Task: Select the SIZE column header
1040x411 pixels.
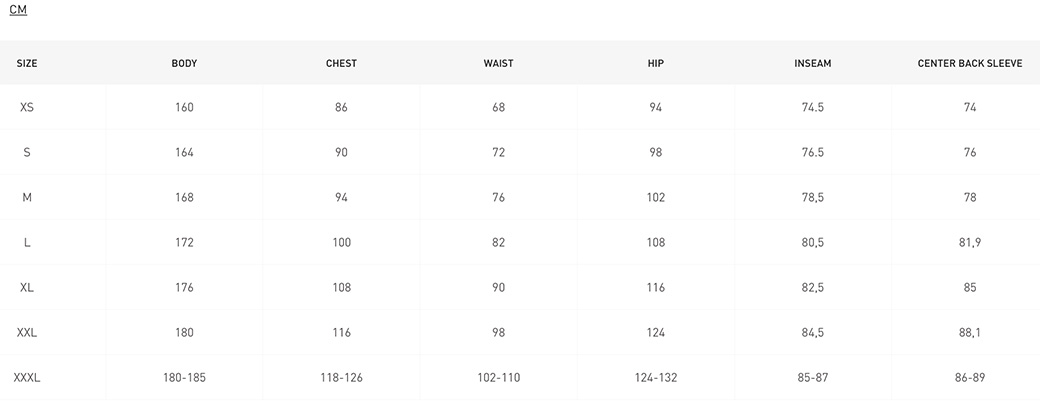Action: pyautogui.click(x=27, y=64)
